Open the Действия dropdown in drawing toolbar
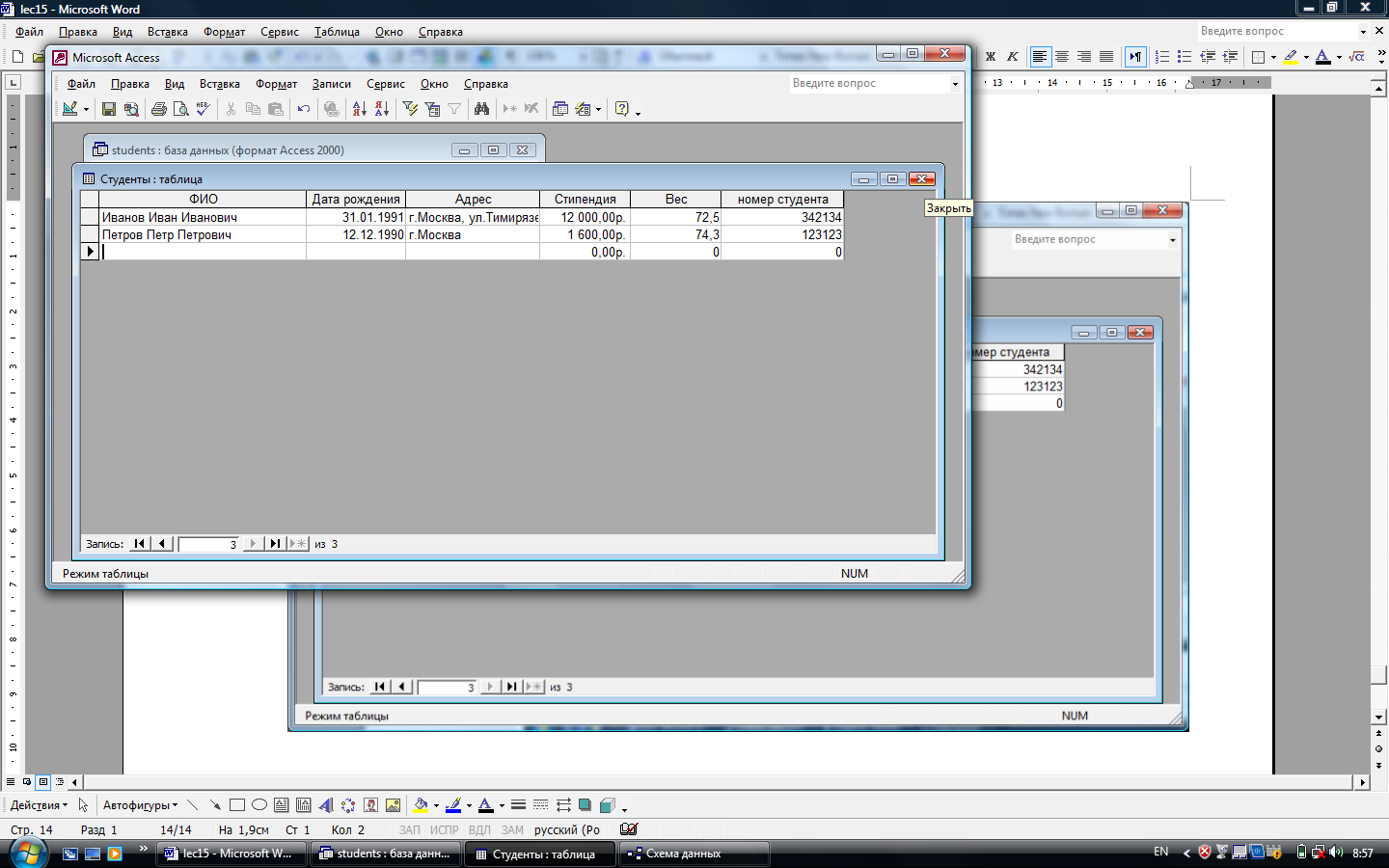Image resolution: width=1389 pixels, height=868 pixels. (x=39, y=805)
